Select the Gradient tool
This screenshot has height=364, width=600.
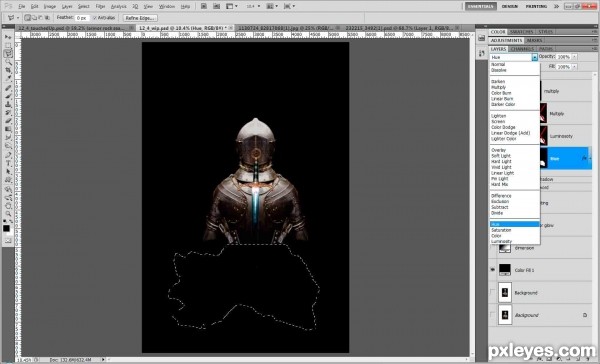8,129
